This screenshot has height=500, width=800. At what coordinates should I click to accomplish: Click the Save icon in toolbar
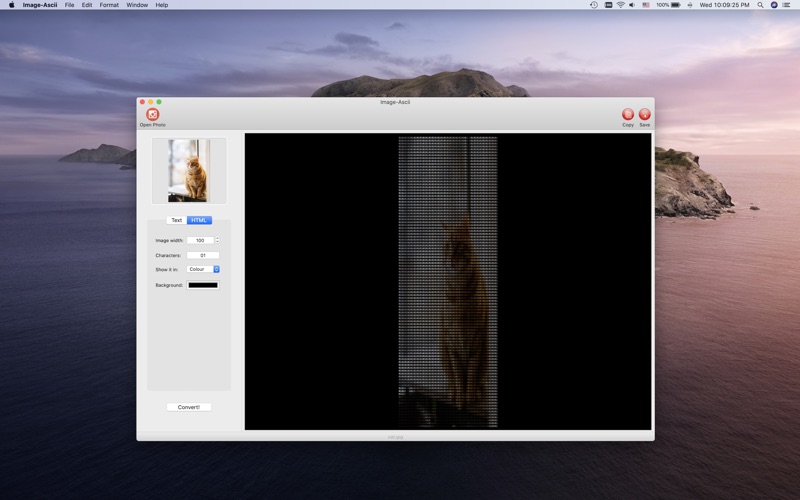644,115
